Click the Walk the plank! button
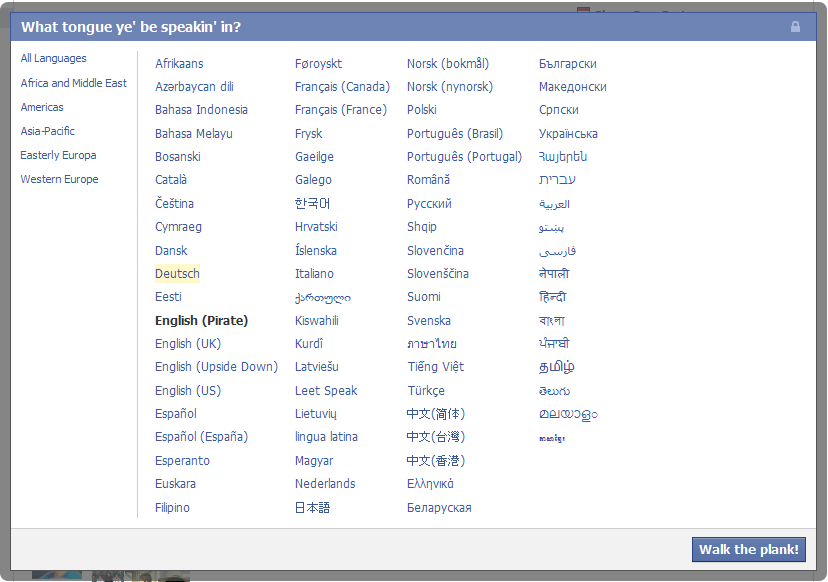The image size is (828, 582). (x=748, y=549)
